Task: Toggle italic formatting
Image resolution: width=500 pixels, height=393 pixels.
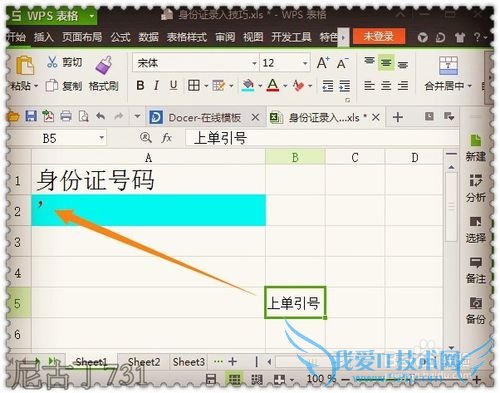Action: point(156,86)
